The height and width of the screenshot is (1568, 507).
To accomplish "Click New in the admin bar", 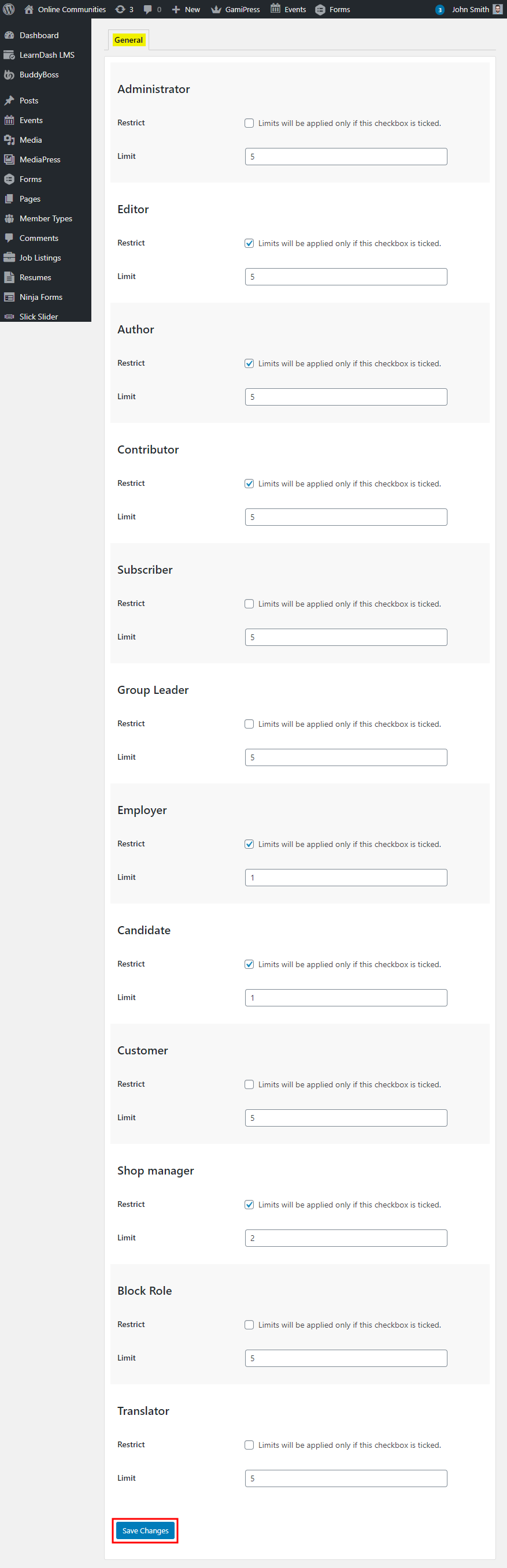I will pyautogui.click(x=186, y=9).
